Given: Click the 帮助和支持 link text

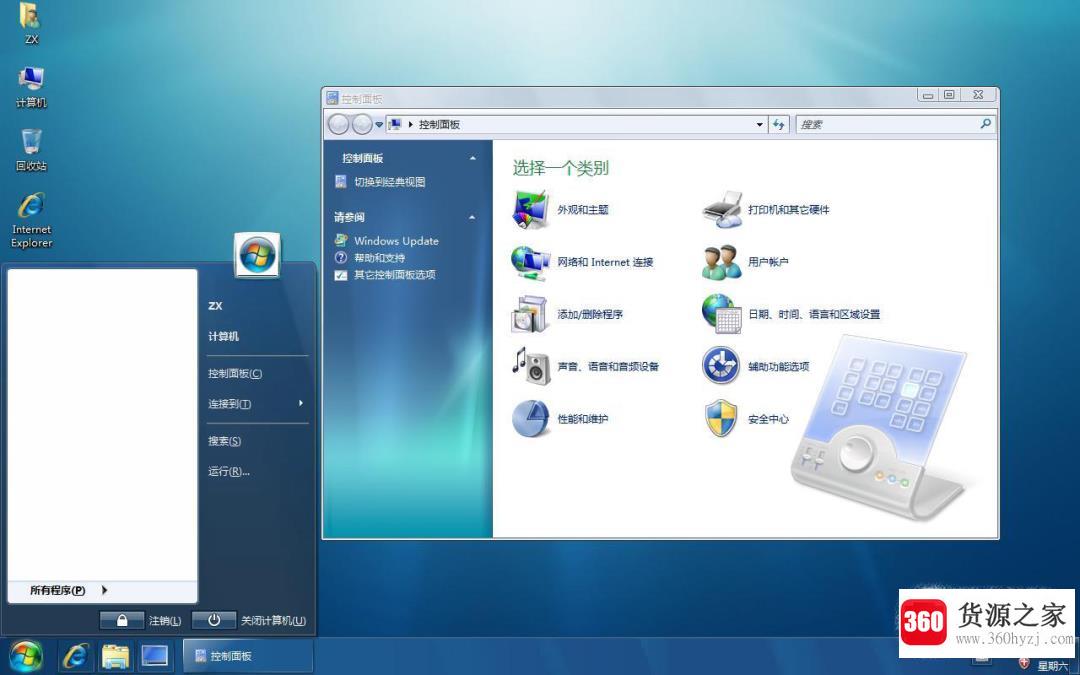Looking at the screenshot, I should coord(380,258).
